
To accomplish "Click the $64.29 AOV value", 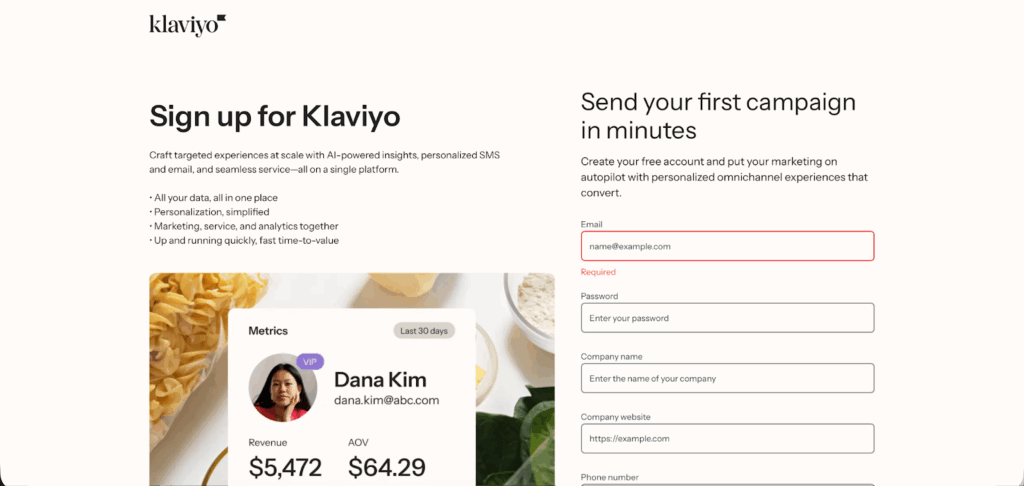I will point(386,466).
